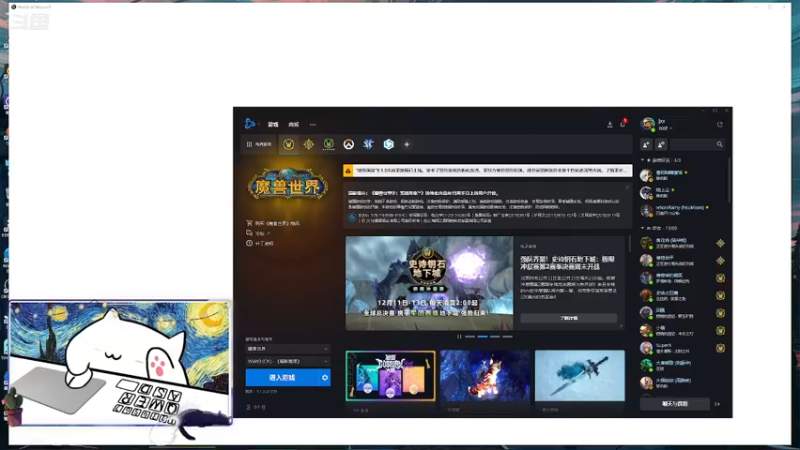800x450 pixels.
Task: Open the Frostmourne sword news thumbnail
Action: (x=580, y=376)
